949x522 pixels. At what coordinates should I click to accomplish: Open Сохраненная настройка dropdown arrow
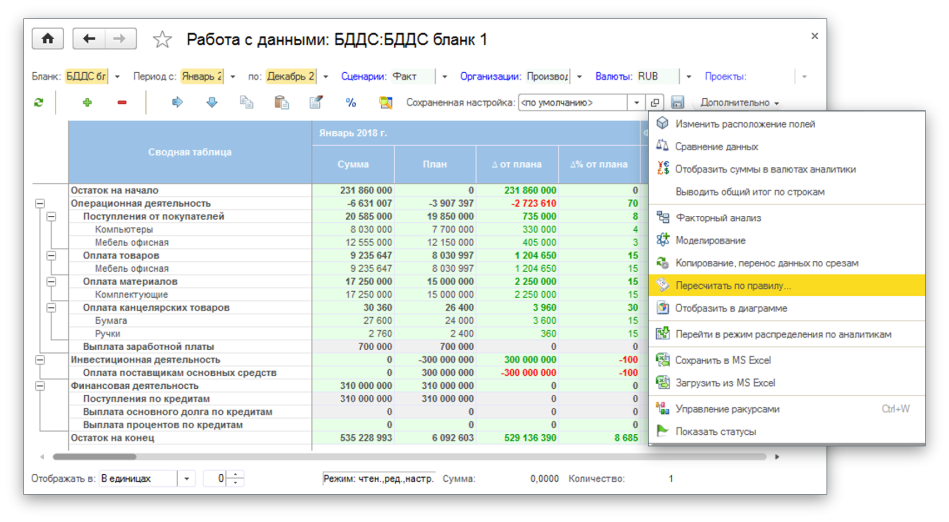point(637,102)
